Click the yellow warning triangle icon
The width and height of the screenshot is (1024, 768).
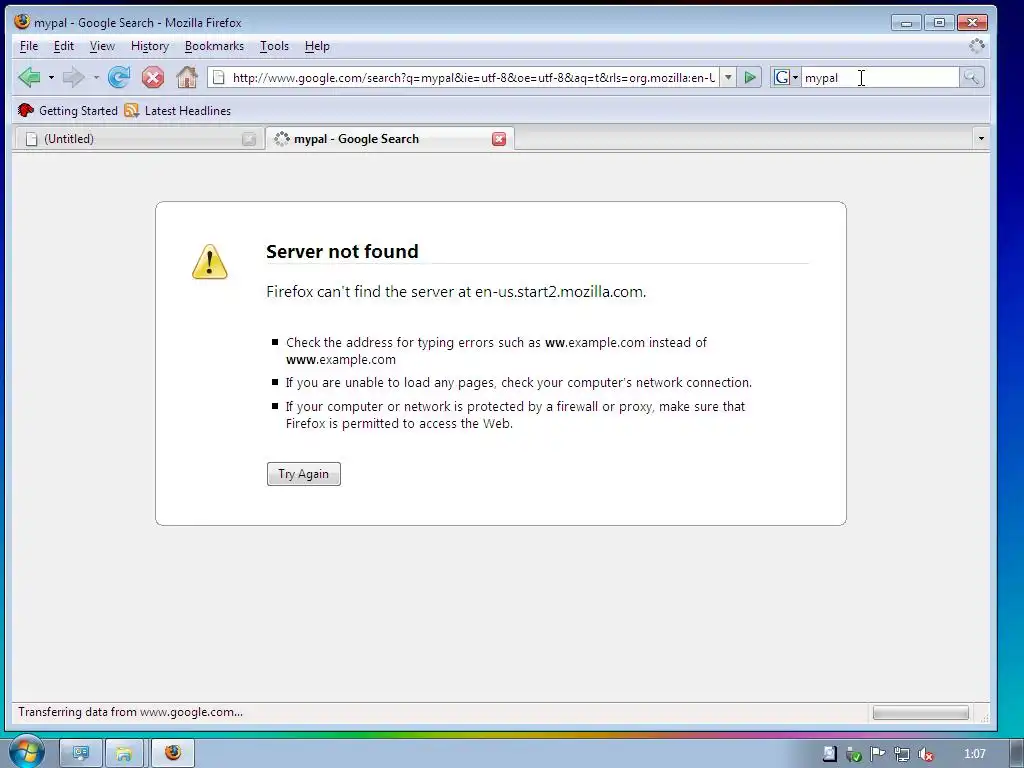pos(210,262)
